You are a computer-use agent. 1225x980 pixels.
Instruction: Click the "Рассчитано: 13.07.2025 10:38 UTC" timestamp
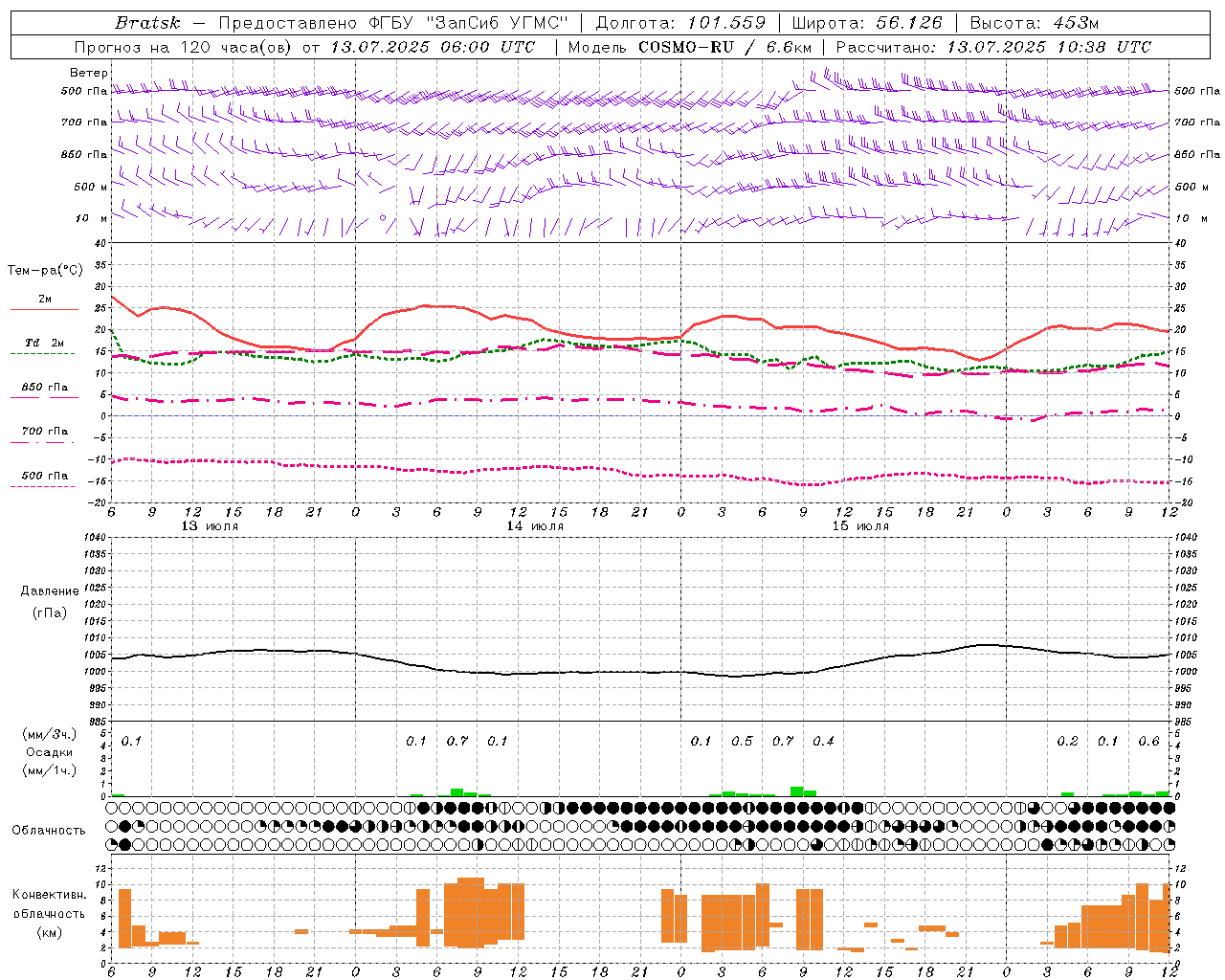(993, 47)
